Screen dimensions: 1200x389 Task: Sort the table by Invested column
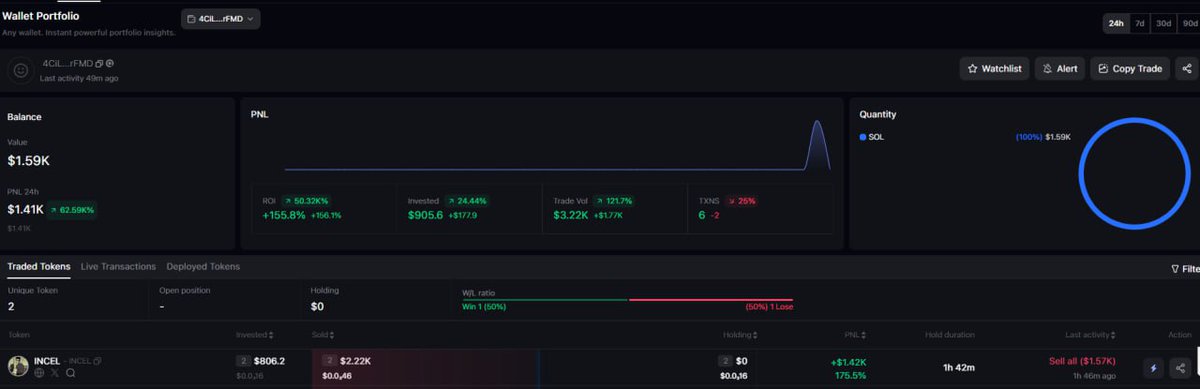254,335
